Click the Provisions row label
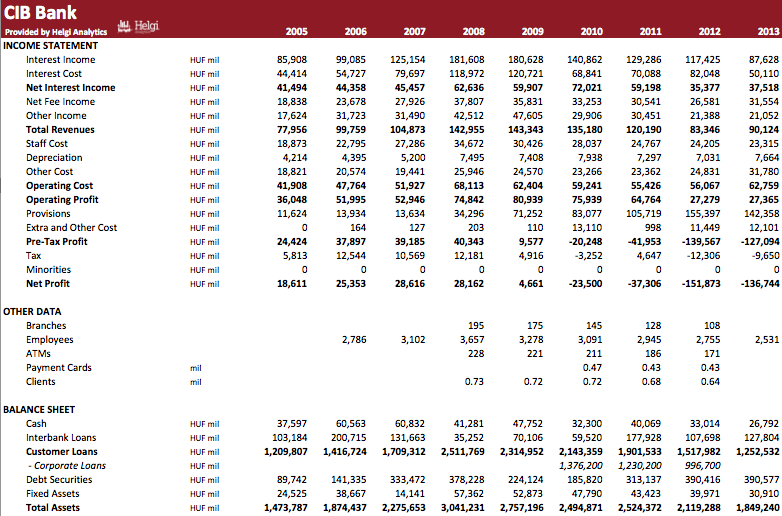 tap(48, 213)
